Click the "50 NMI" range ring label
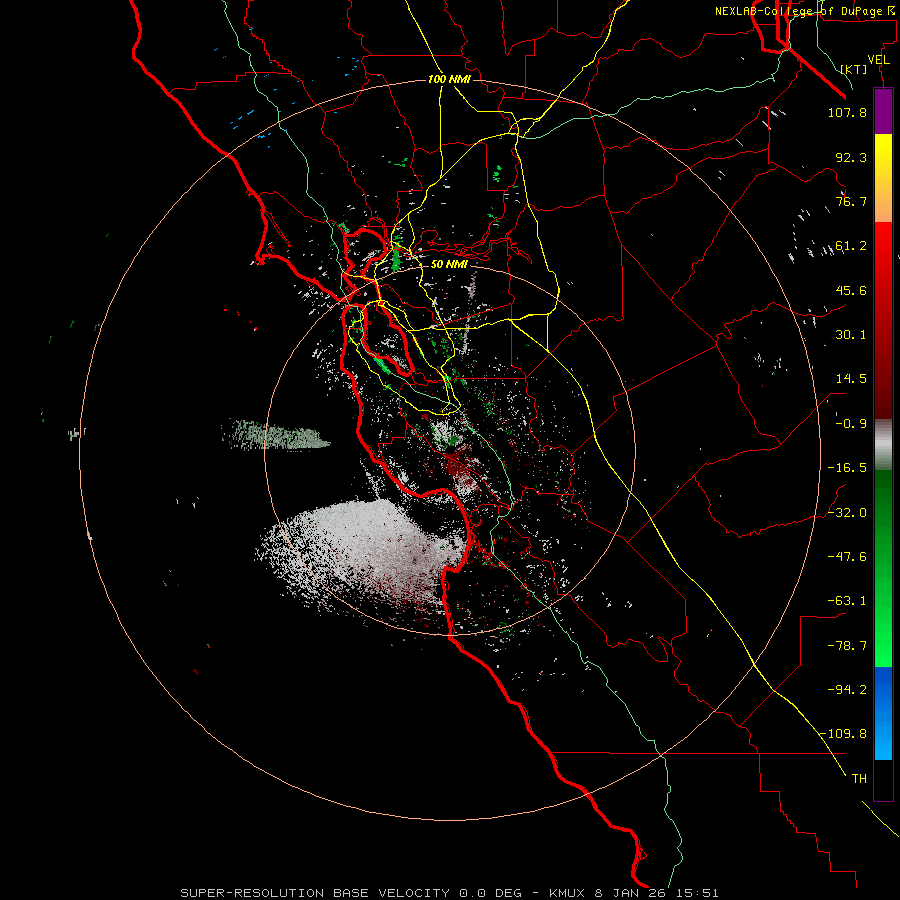This screenshot has width=900, height=900. click(x=449, y=264)
